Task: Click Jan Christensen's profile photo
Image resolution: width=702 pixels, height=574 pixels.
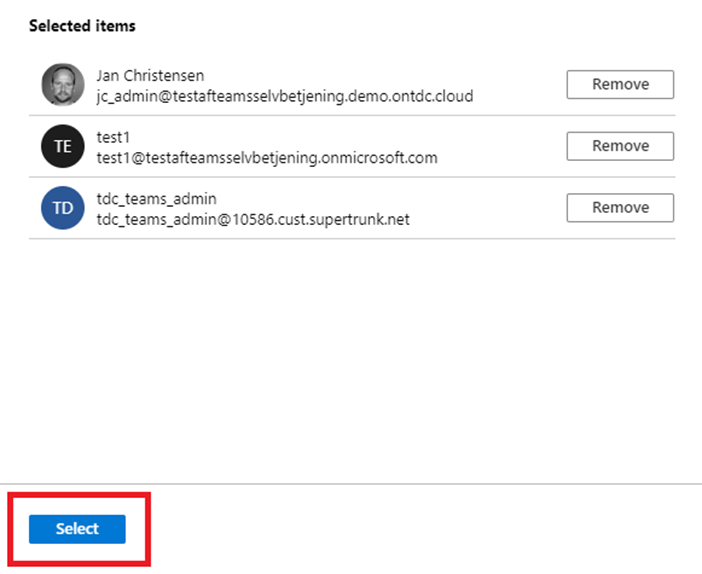Action: pos(63,84)
